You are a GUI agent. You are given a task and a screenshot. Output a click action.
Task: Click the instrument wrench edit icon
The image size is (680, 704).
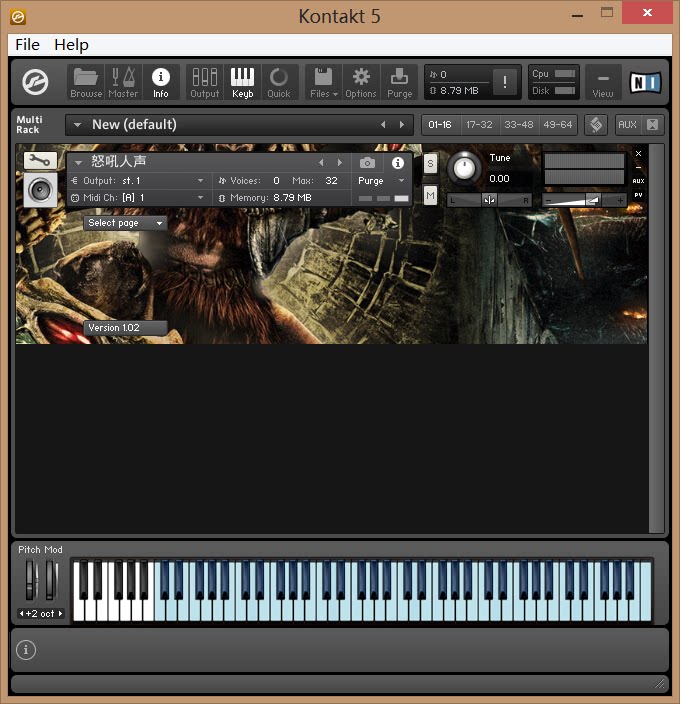pos(40,160)
